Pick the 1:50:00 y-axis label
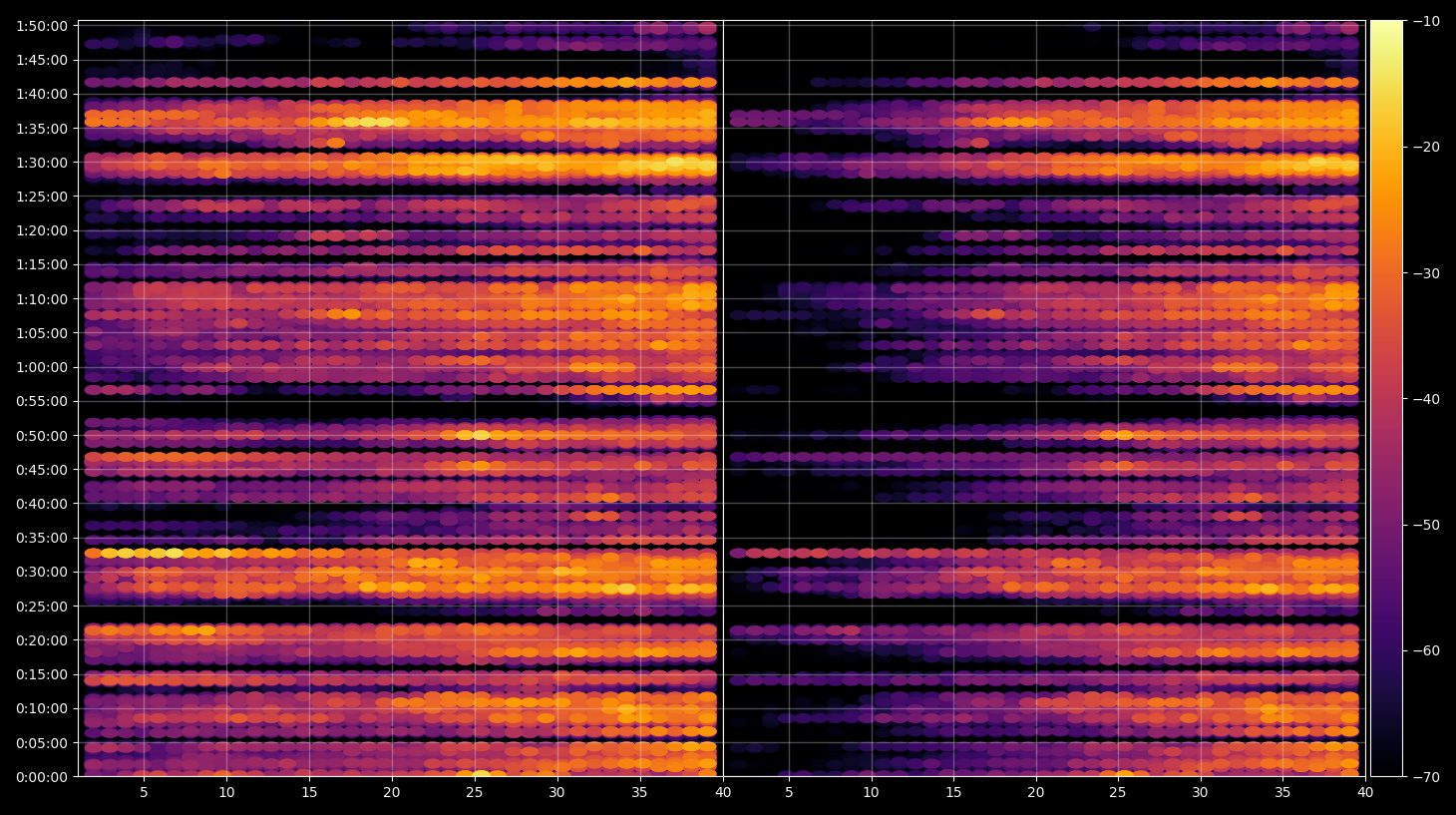Screen dimensions: 1456x815 pos(42,26)
